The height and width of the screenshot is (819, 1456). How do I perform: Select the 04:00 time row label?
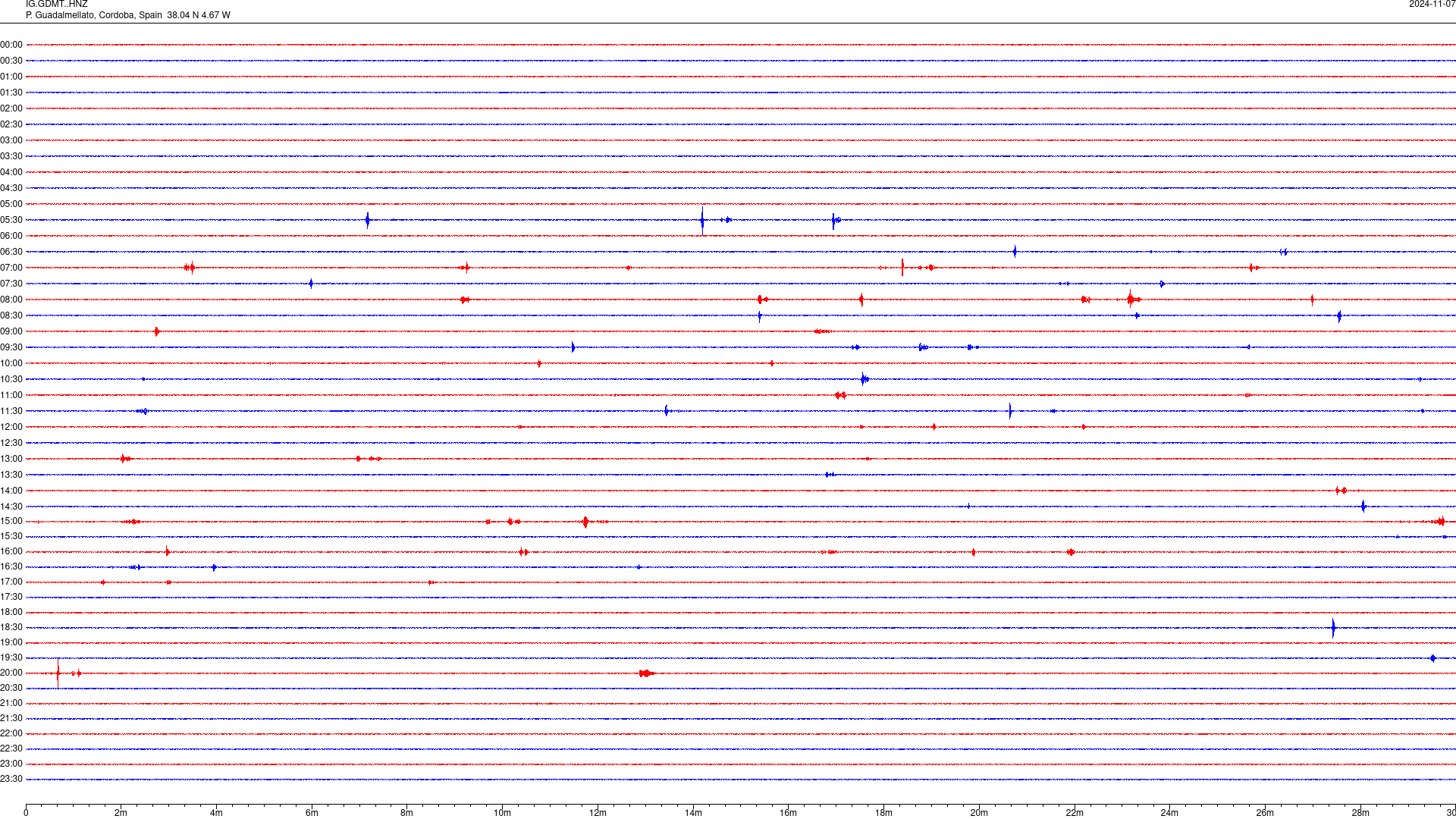[11, 172]
